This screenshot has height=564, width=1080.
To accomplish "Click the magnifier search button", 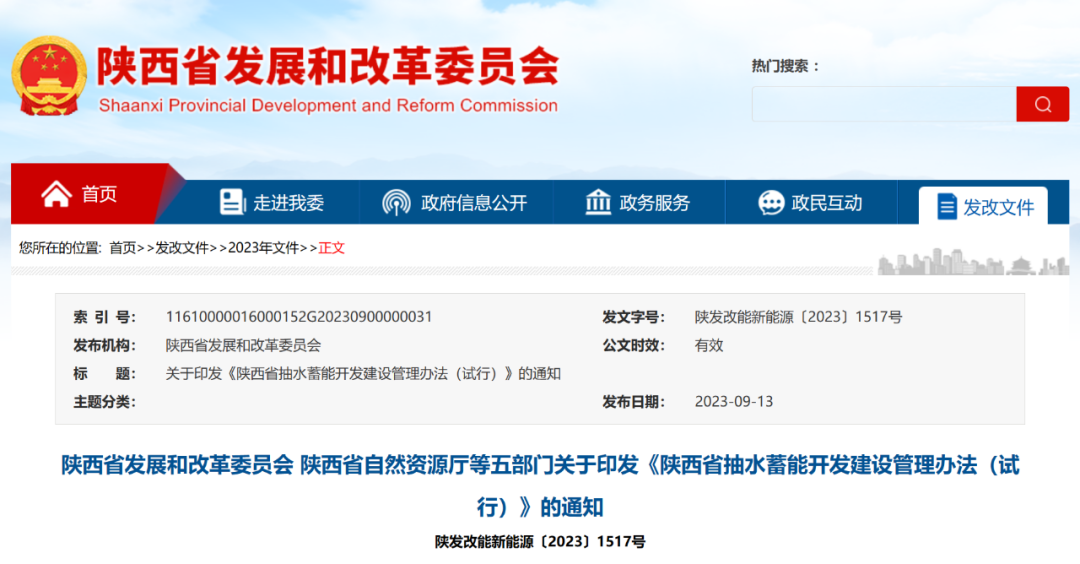I will coord(1043,104).
